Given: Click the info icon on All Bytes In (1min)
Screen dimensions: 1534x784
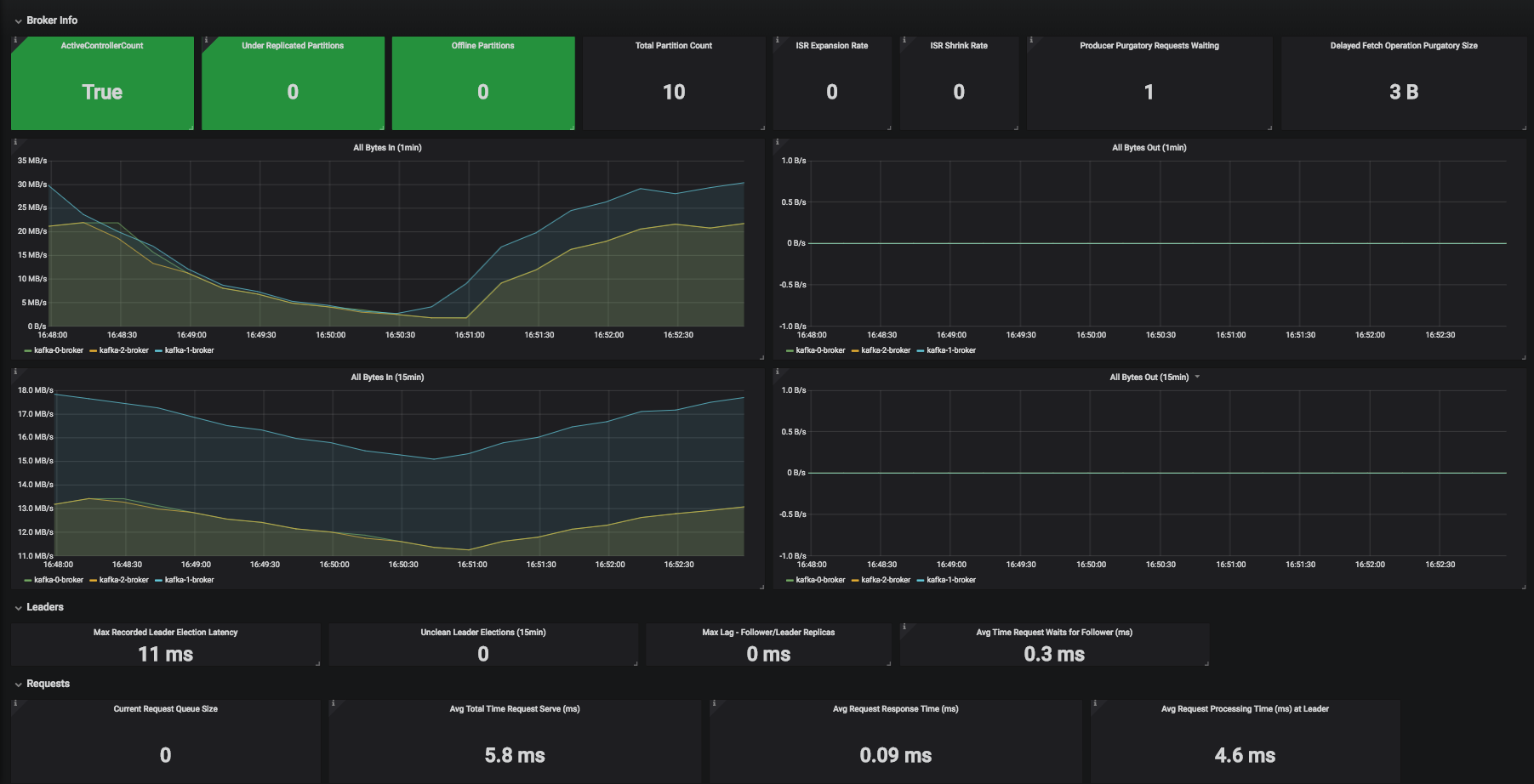Looking at the screenshot, I should click(15, 142).
